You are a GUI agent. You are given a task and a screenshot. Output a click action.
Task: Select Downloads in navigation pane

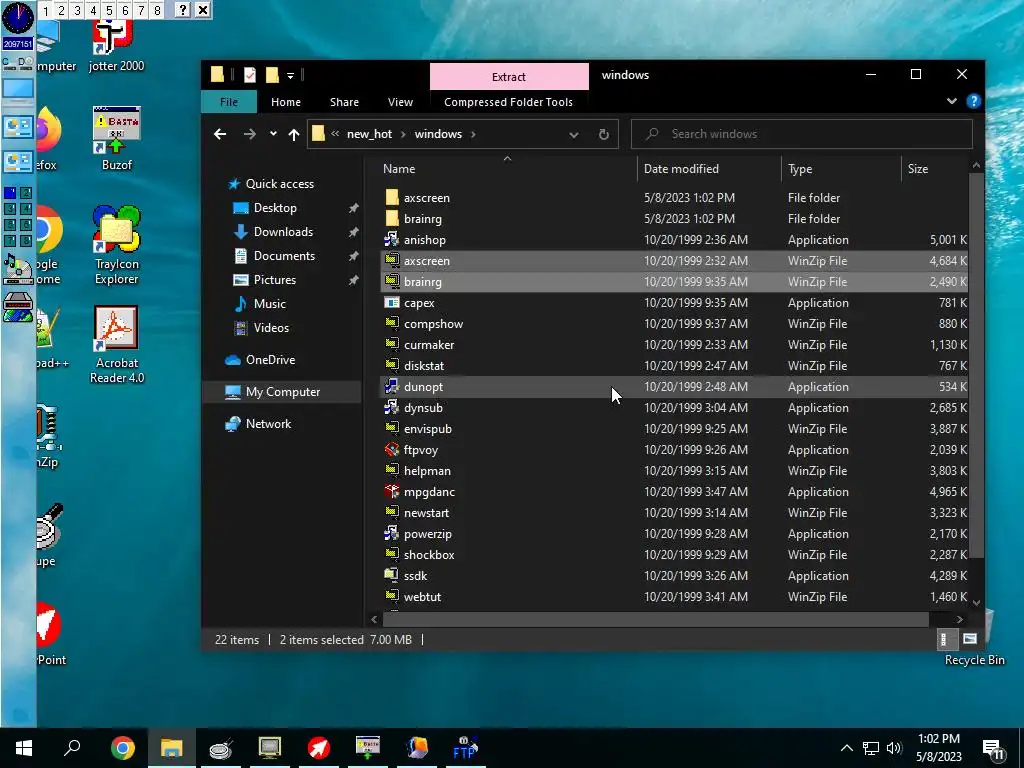pos(283,232)
